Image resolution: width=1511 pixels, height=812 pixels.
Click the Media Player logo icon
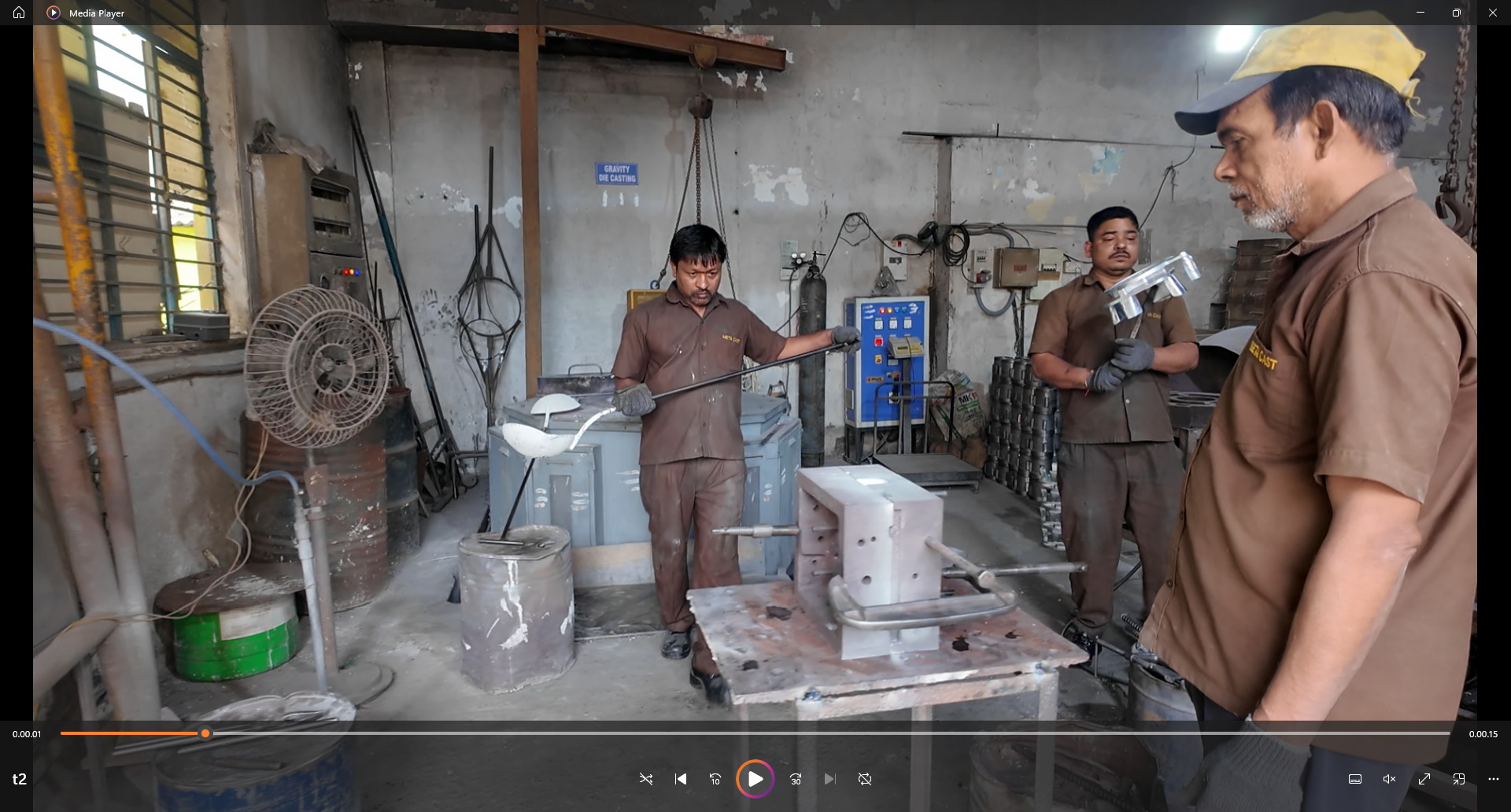pos(54,13)
